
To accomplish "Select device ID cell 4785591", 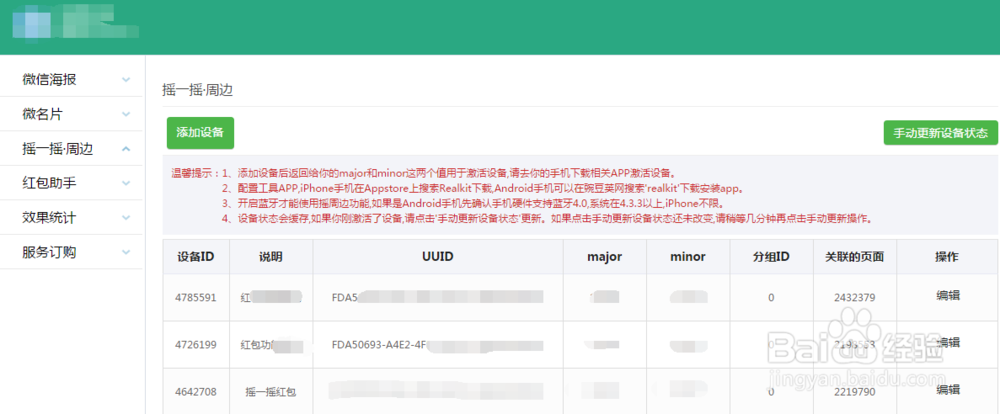I will [x=196, y=297].
